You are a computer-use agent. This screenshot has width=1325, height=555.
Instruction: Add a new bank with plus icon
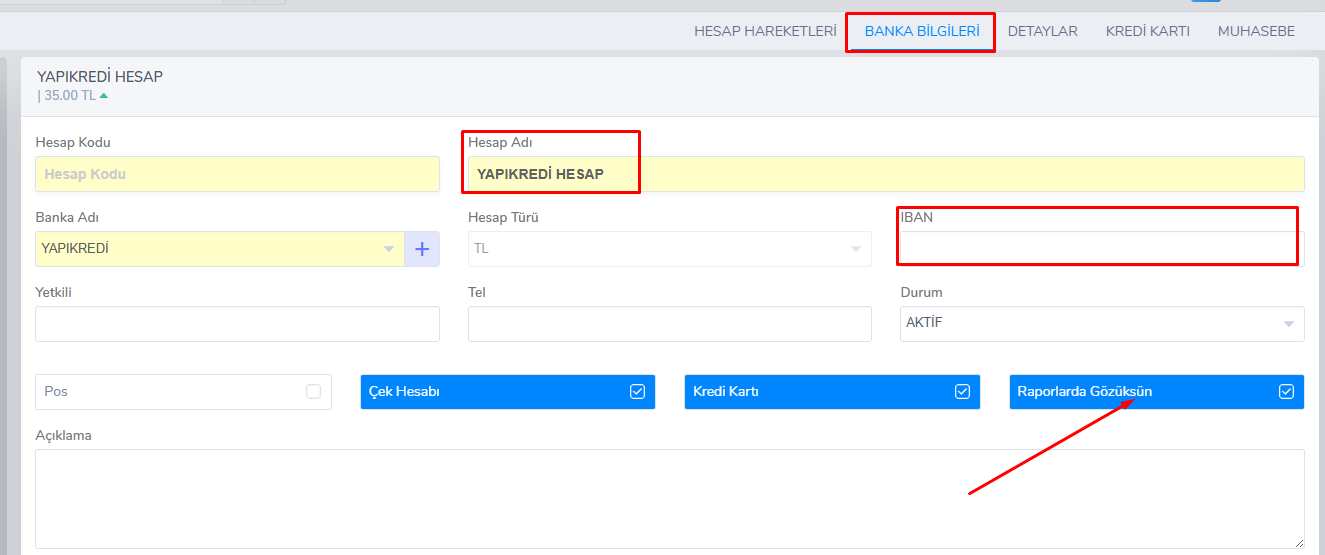(x=422, y=249)
